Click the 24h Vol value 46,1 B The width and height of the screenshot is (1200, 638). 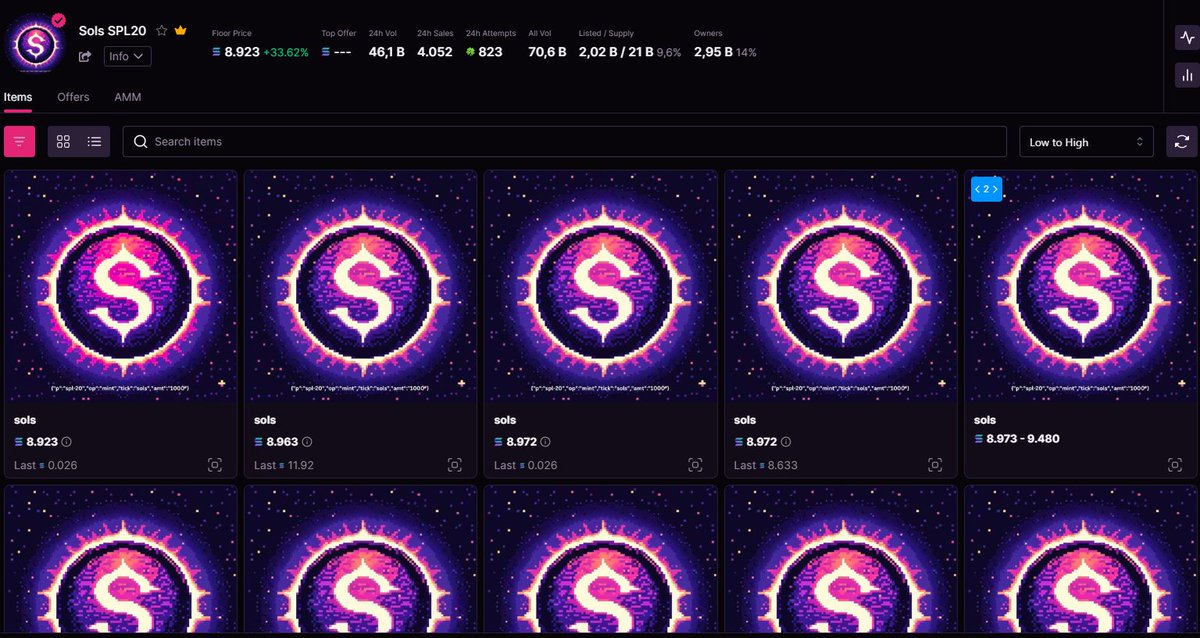[387, 52]
